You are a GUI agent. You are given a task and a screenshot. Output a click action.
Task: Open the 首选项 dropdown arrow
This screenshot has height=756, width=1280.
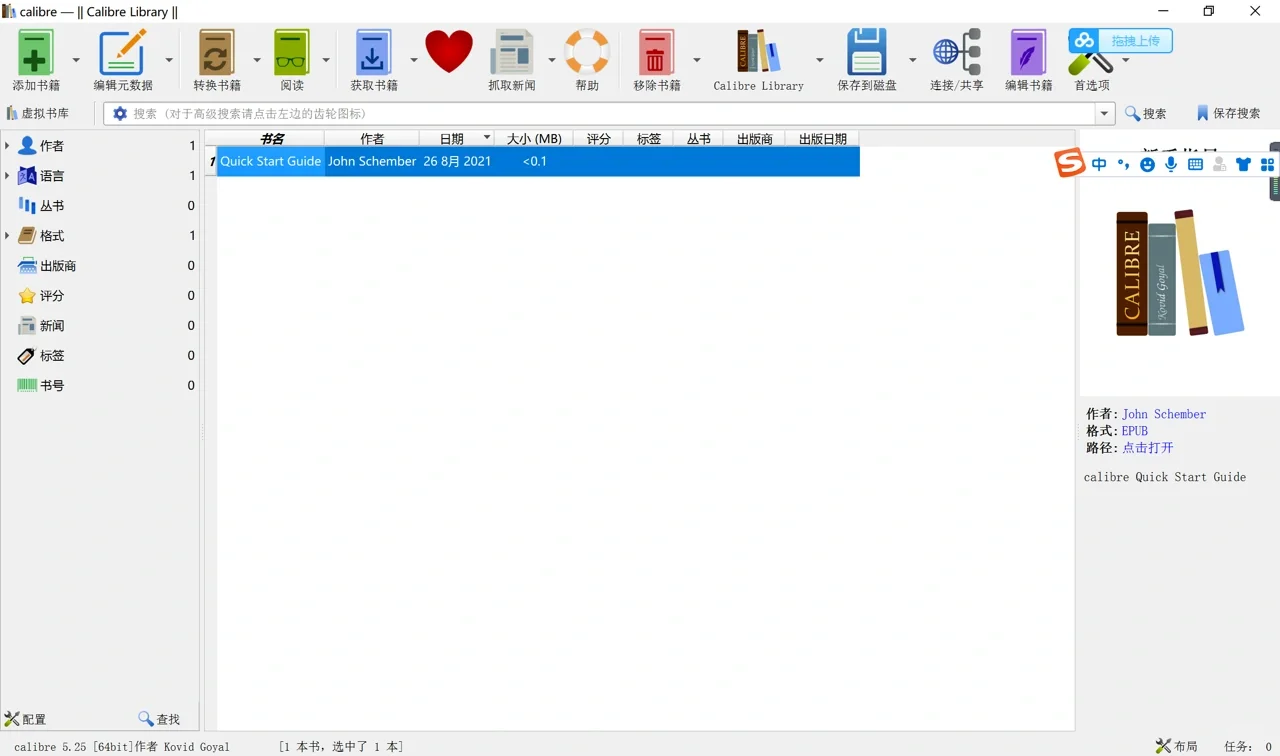coord(1126,60)
